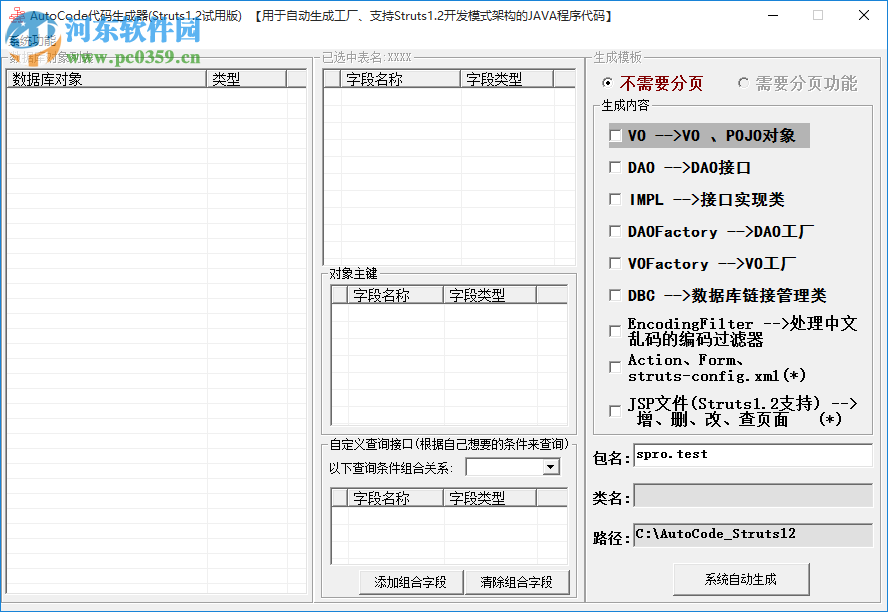Check the DAO -->DAO接口 option
Image resolution: width=888 pixels, height=612 pixels.
(614, 167)
